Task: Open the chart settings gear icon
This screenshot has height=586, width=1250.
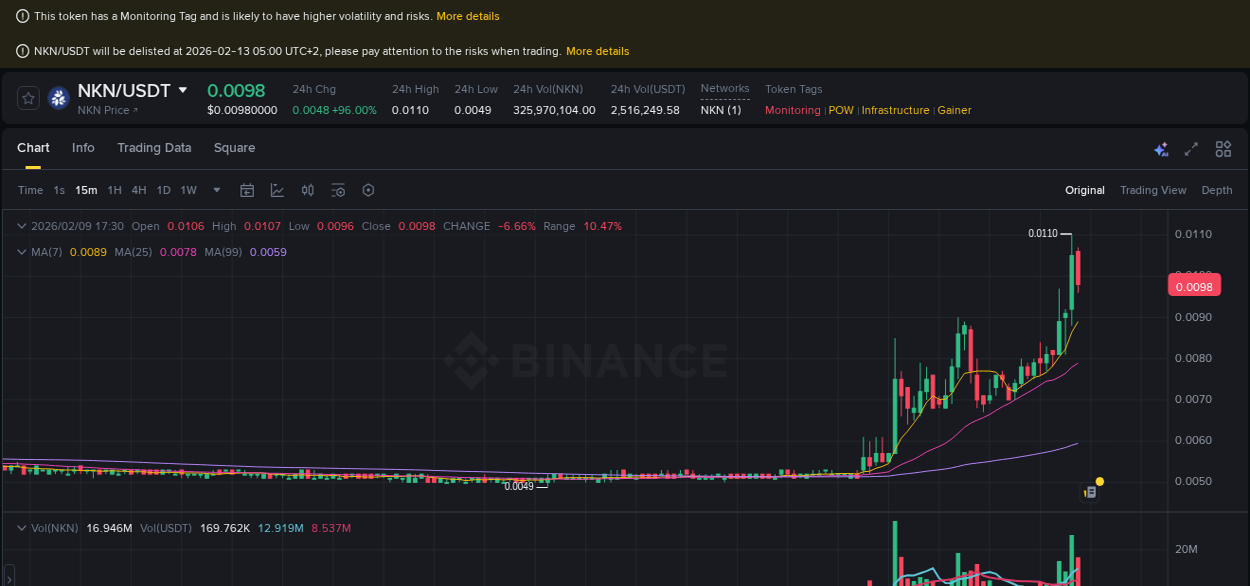Action: tap(368, 190)
